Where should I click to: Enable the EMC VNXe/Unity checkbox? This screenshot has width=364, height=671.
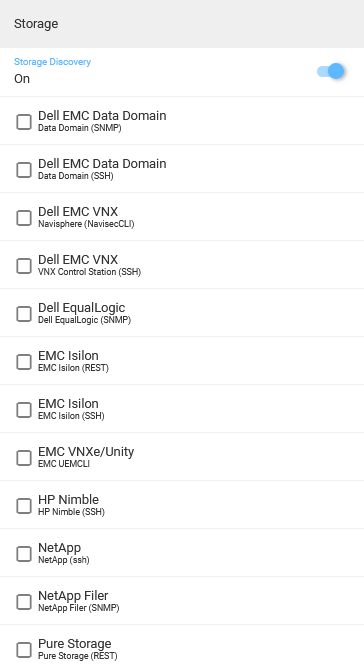[24, 457]
